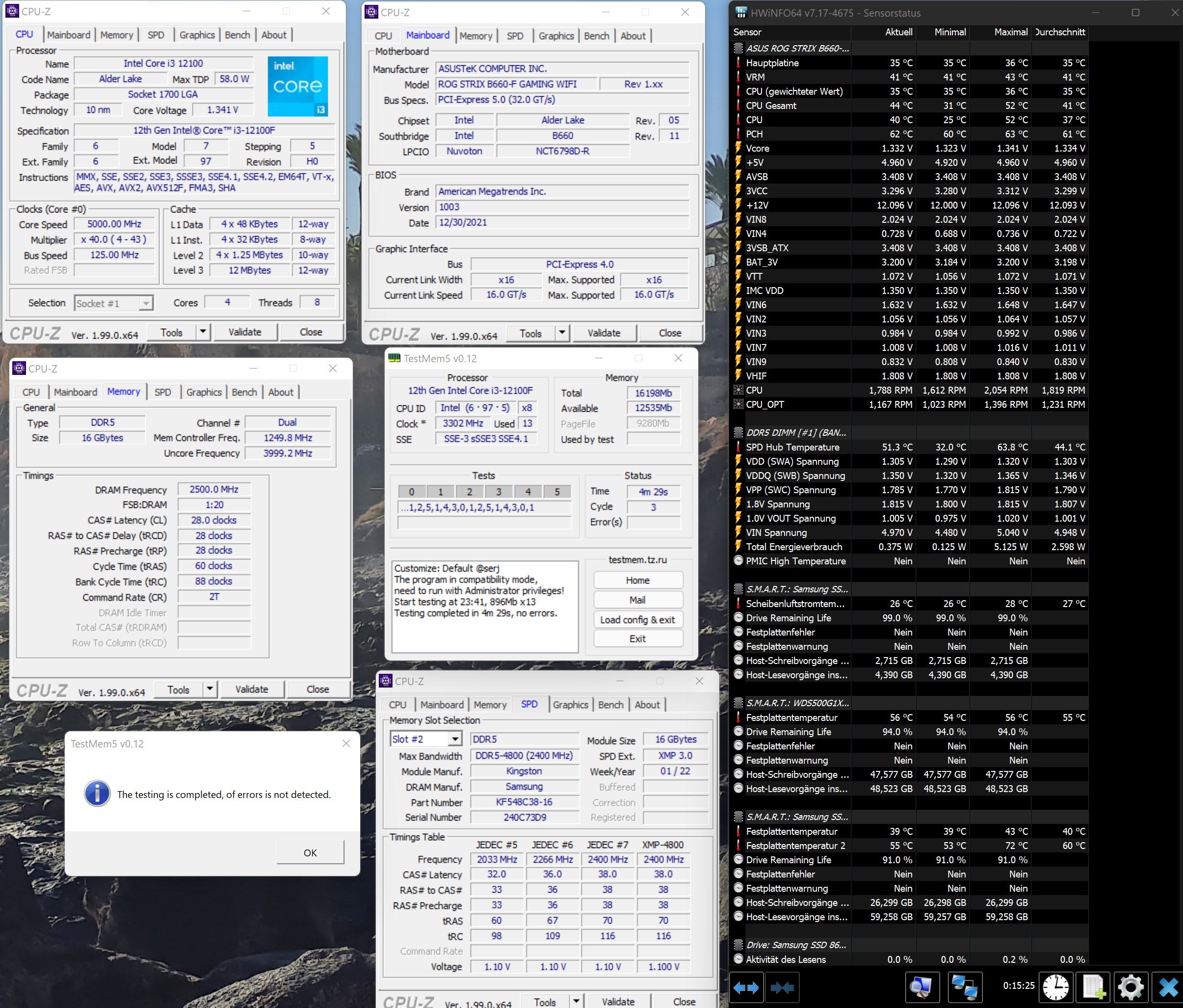Click OK in the TestMem5 completion dialog
Image resolution: width=1183 pixels, height=1008 pixels.
tap(310, 852)
